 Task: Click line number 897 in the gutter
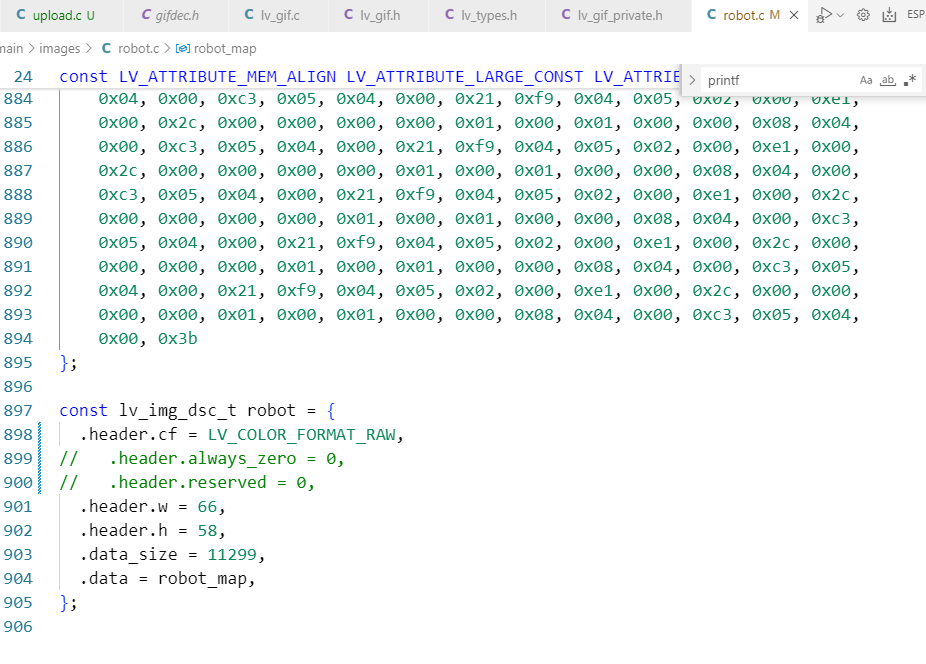(18, 410)
